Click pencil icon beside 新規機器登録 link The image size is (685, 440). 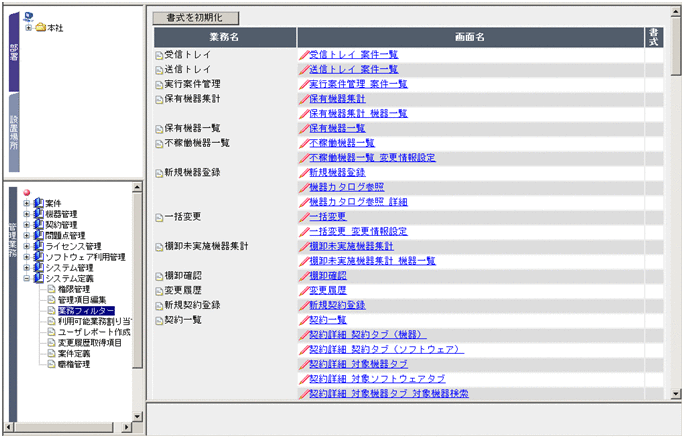(304, 173)
